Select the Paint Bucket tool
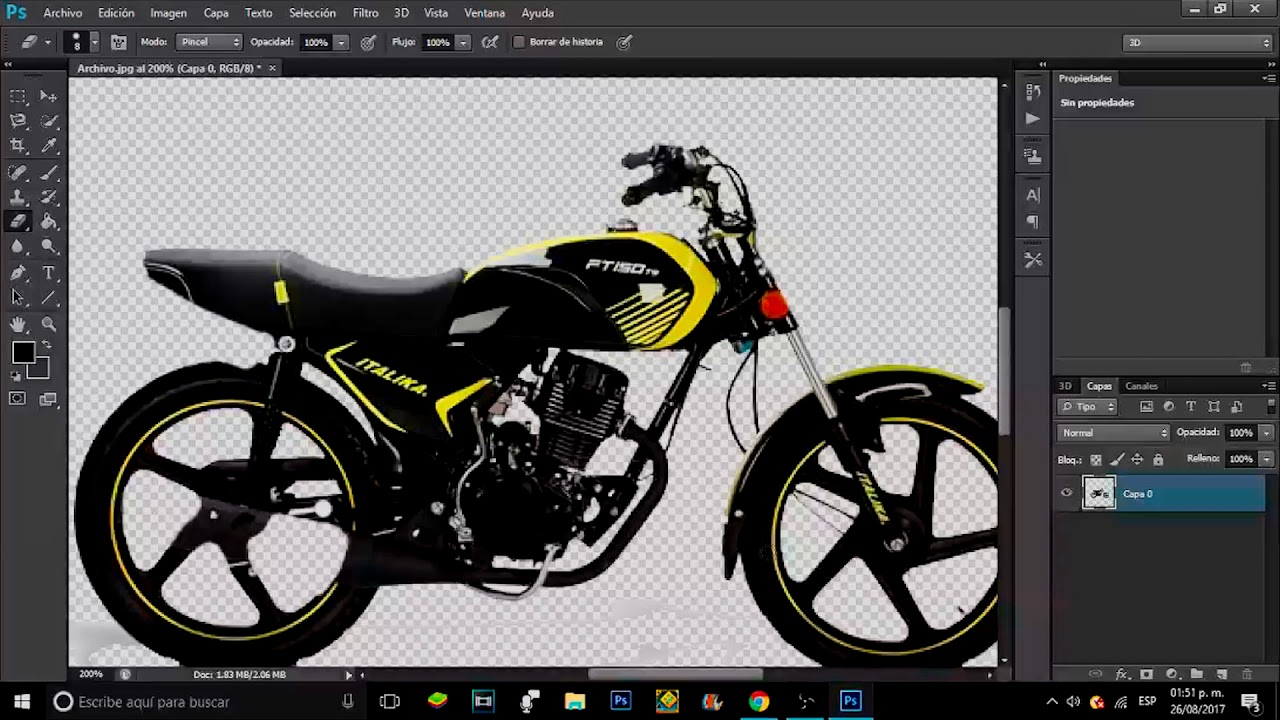Image resolution: width=1280 pixels, height=720 pixels. click(48, 222)
